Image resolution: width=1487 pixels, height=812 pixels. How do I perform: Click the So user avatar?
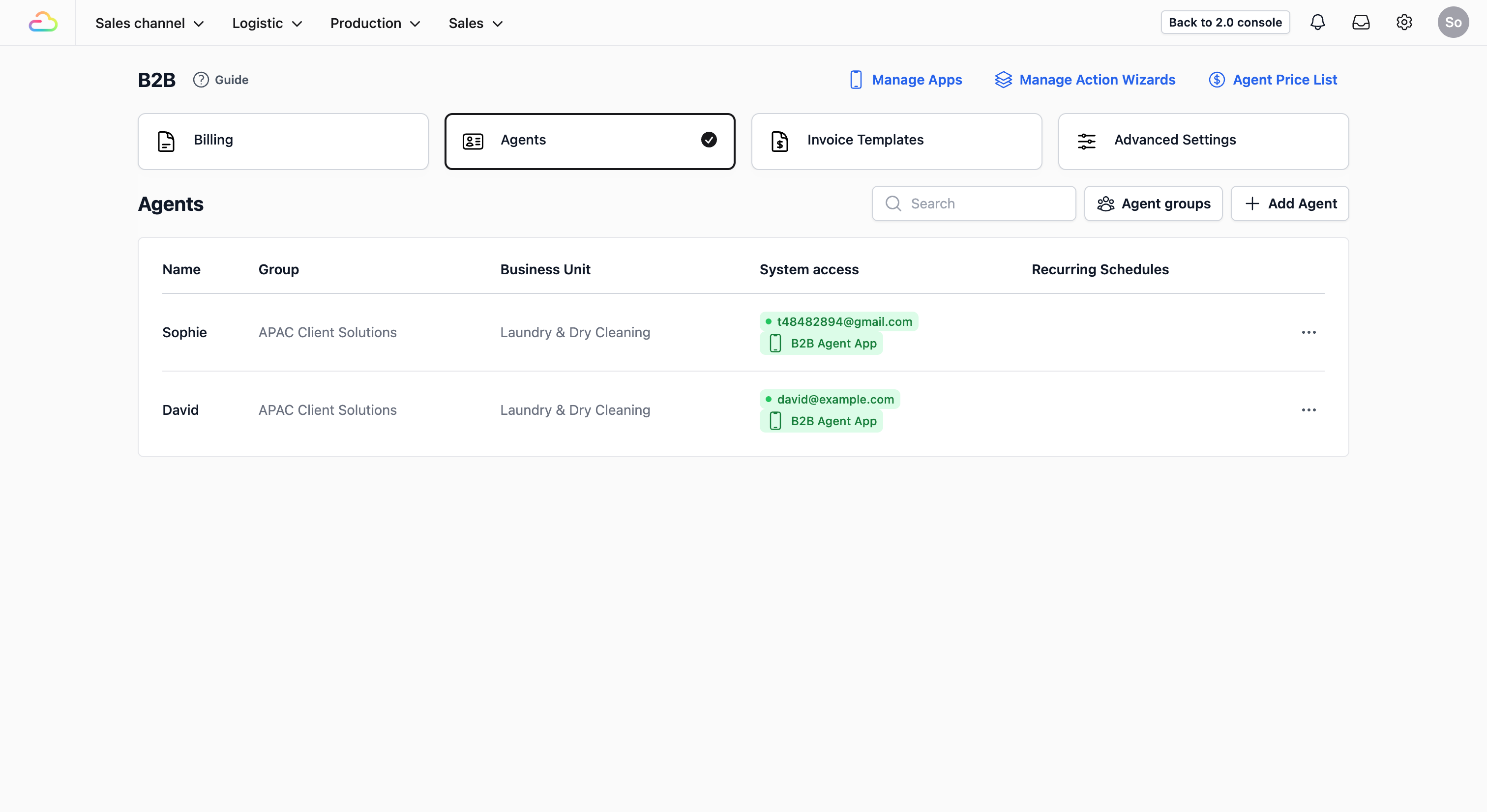click(x=1453, y=23)
